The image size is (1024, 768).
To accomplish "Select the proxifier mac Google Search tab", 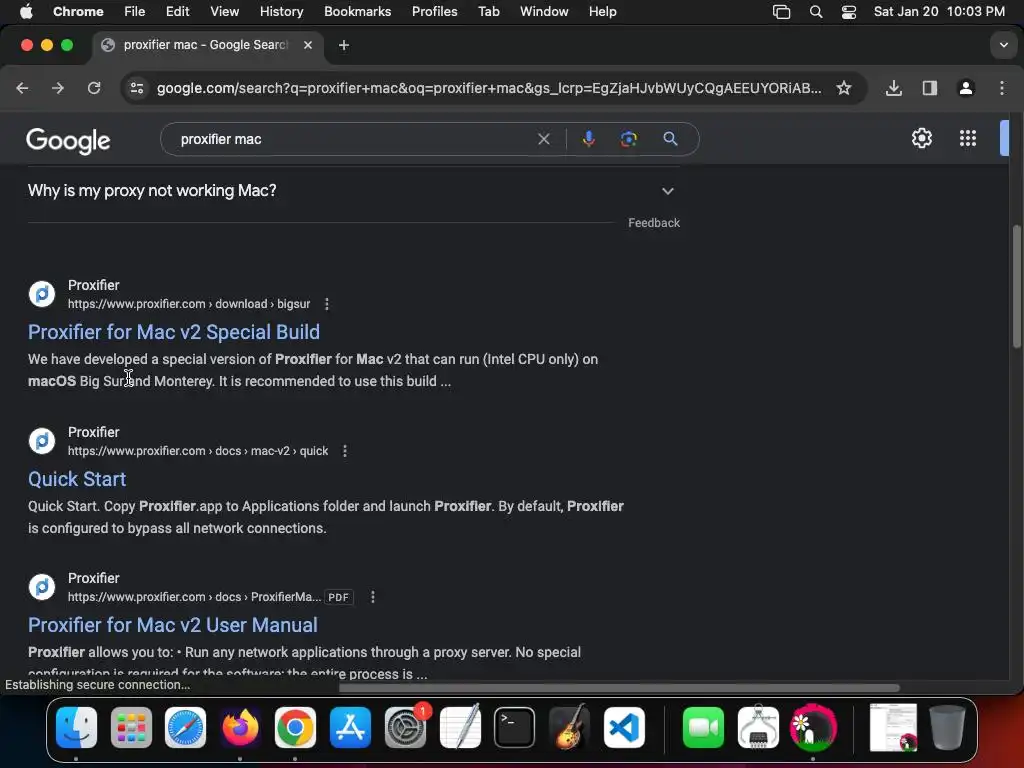I will pyautogui.click(x=208, y=45).
